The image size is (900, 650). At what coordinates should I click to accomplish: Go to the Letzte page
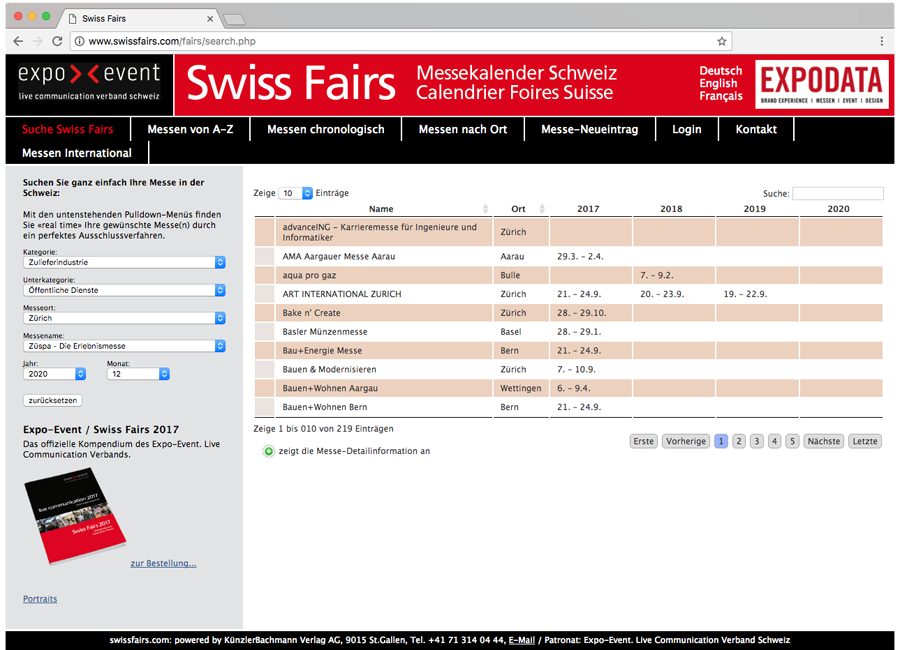pyautogui.click(x=865, y=441)
